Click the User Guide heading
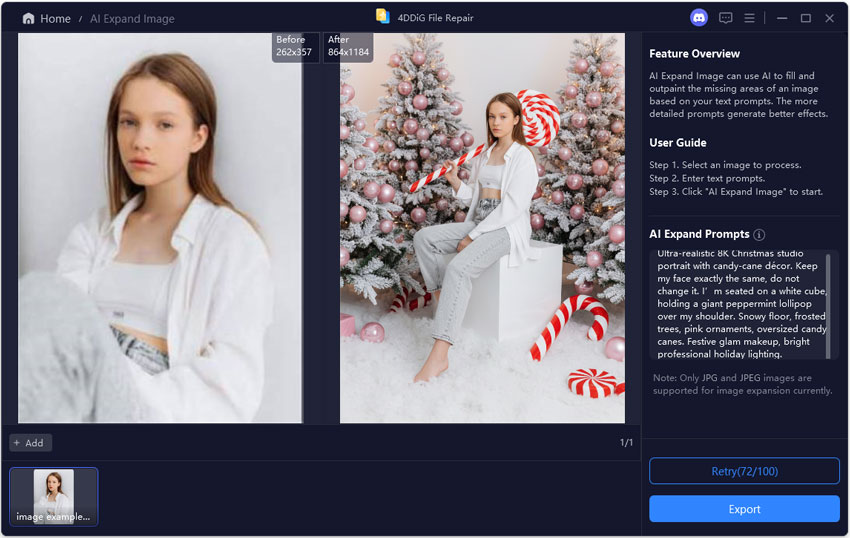This screenshot has height=538, width=850. pyautogui.click(x=678, y=143)
